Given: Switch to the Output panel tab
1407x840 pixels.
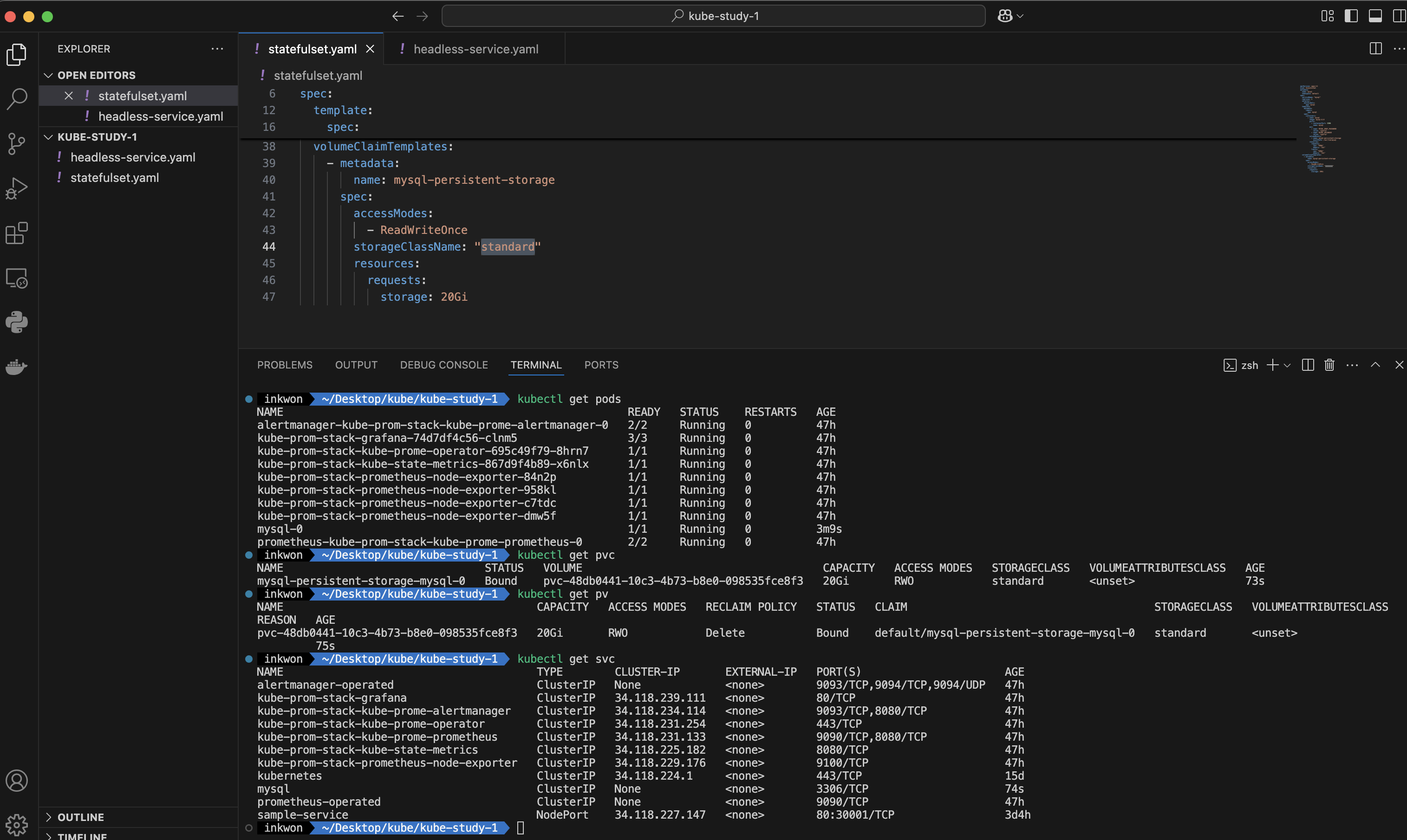Looking at the screenshot, I should [x=356, y=365].
